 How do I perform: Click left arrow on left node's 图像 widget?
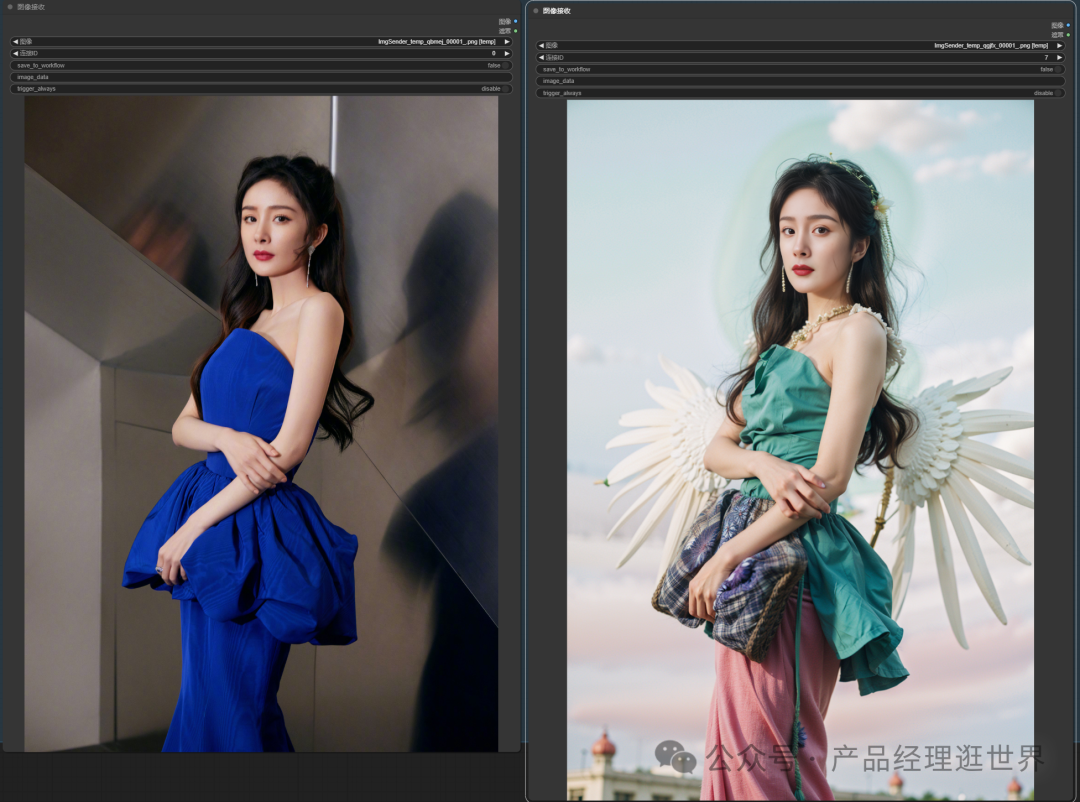coord(16,41)
